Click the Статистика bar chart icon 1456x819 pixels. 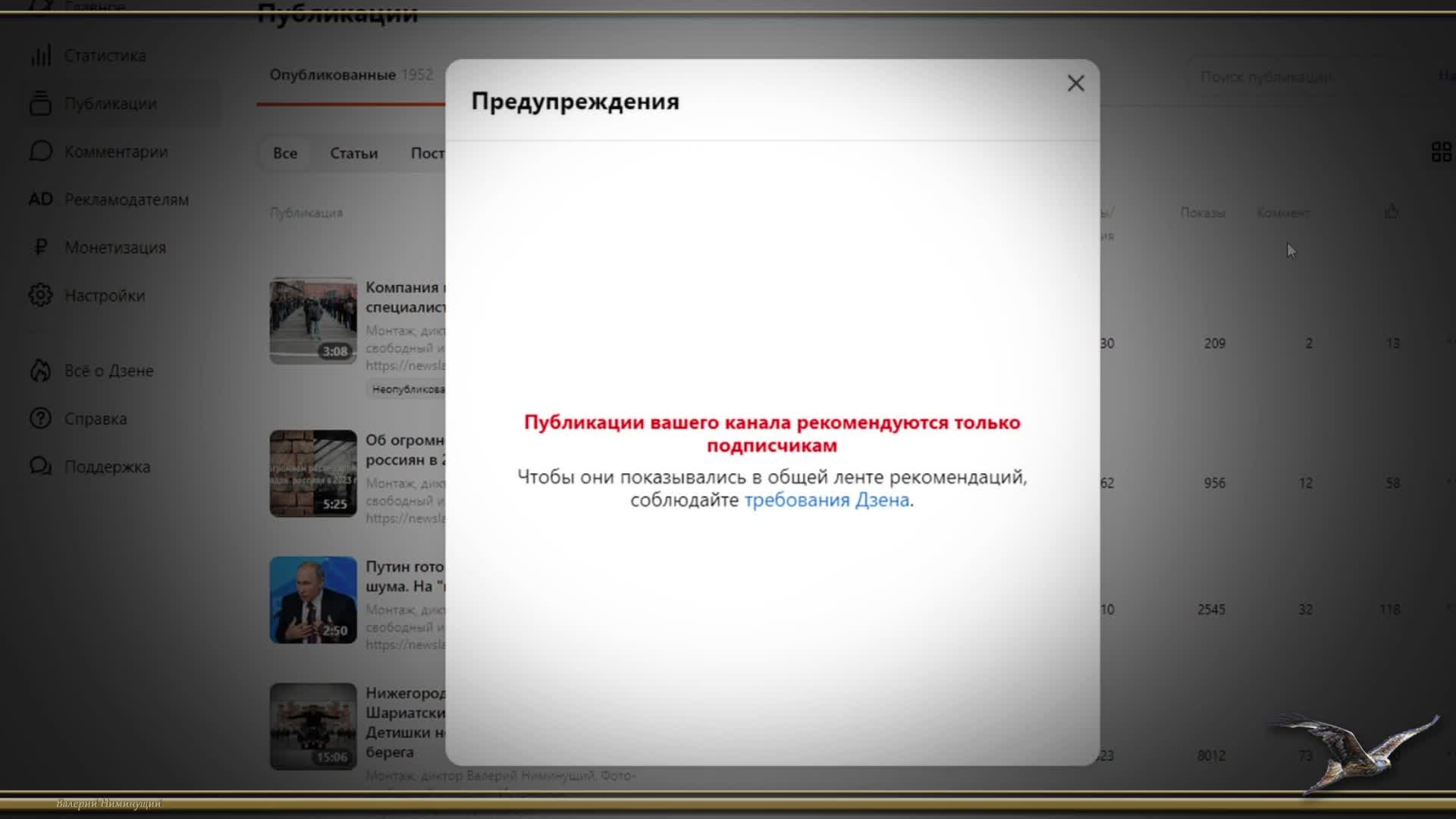coord(40,55)
